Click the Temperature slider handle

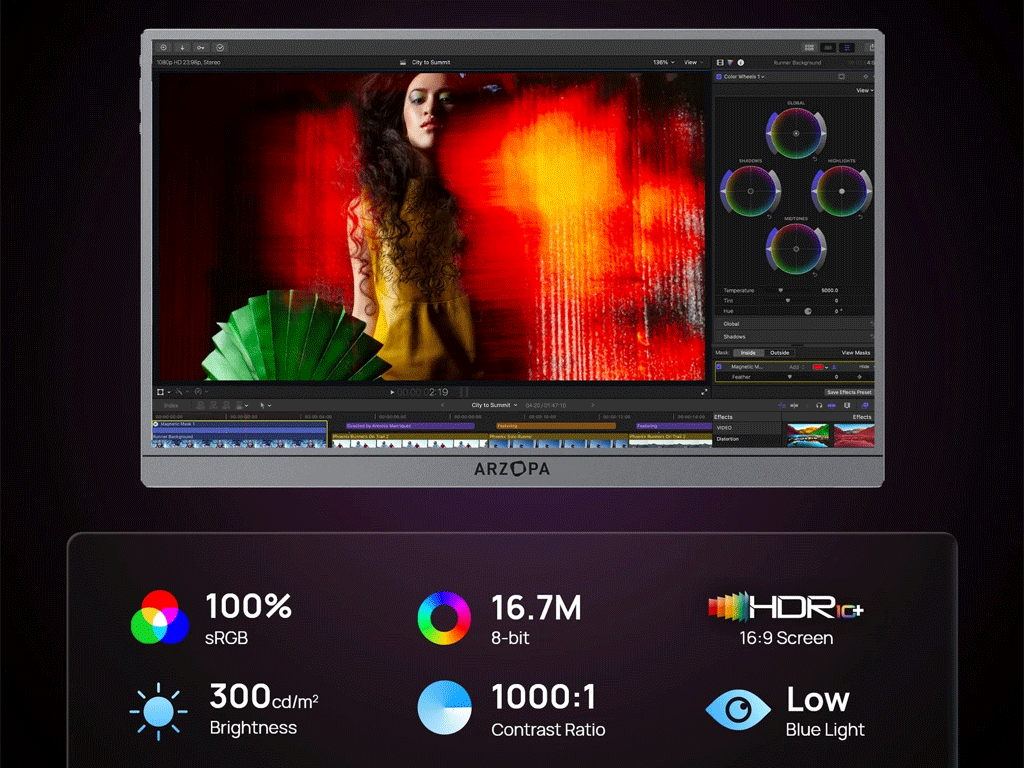(780, 291)
